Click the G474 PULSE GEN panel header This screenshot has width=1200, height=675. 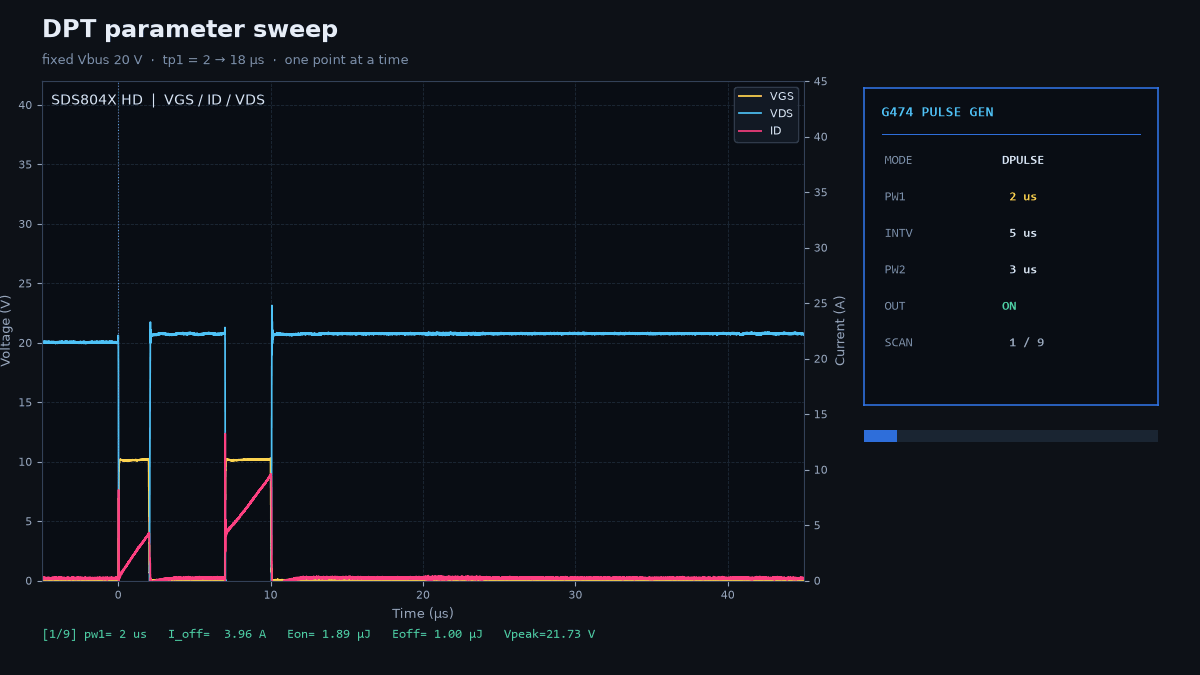pos(937,113)
